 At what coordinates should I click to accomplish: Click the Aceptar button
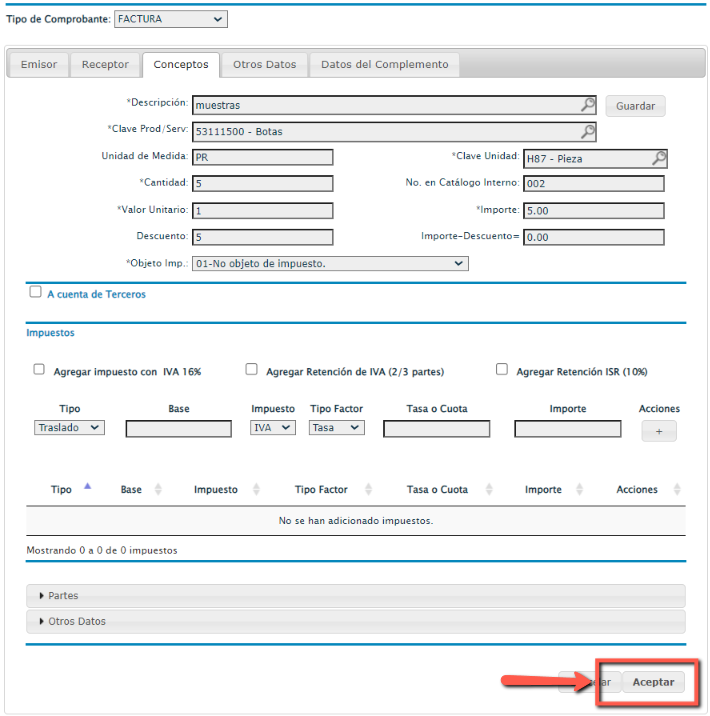click(x=653, y=682)
